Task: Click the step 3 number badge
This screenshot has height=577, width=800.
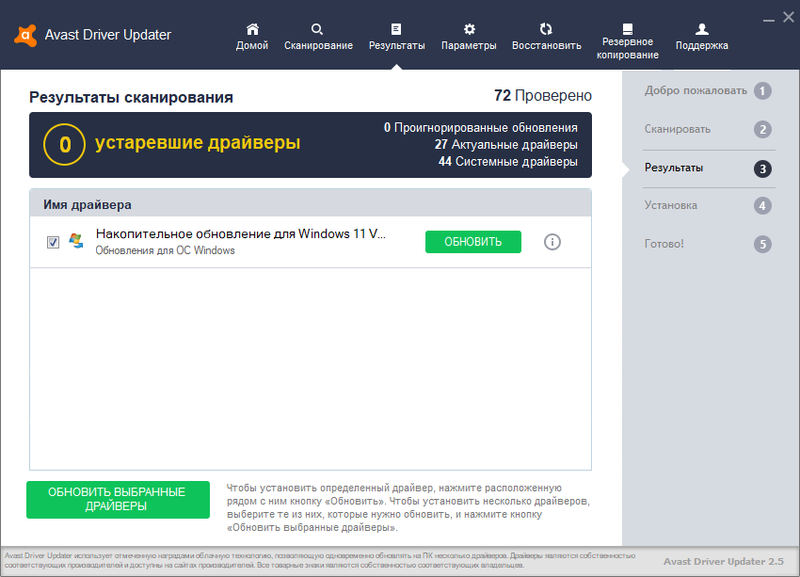Action: click(763, 169)
